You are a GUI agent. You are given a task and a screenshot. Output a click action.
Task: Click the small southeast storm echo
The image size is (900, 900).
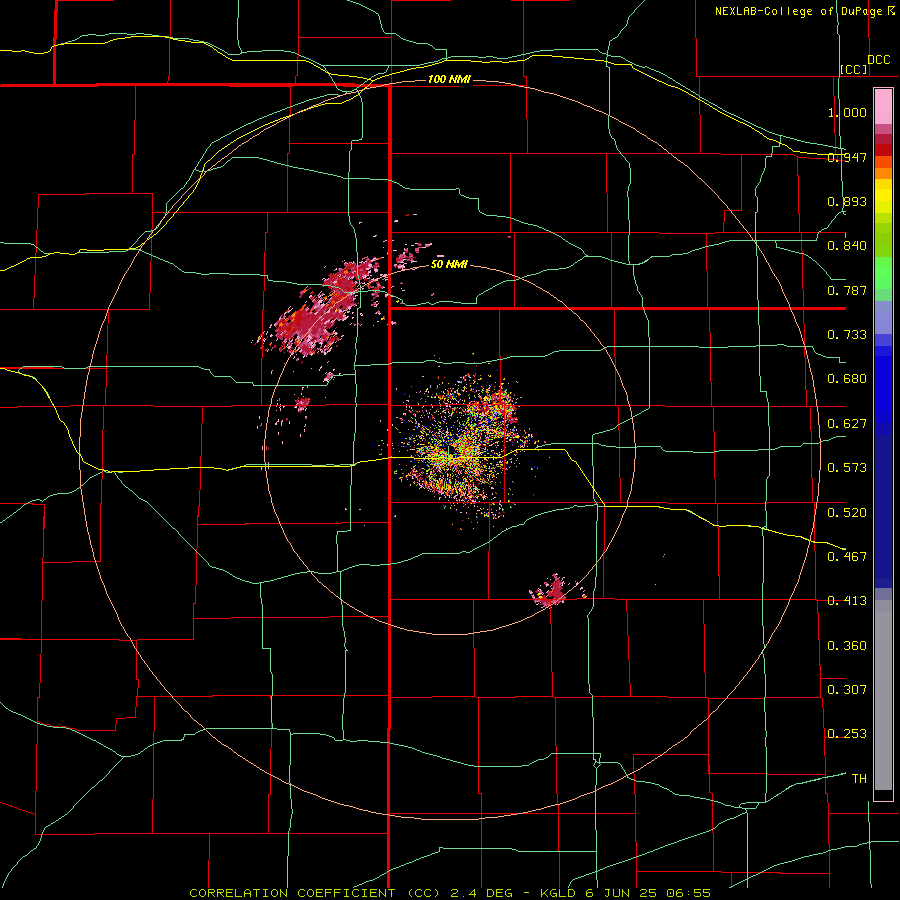coord(552,592)
